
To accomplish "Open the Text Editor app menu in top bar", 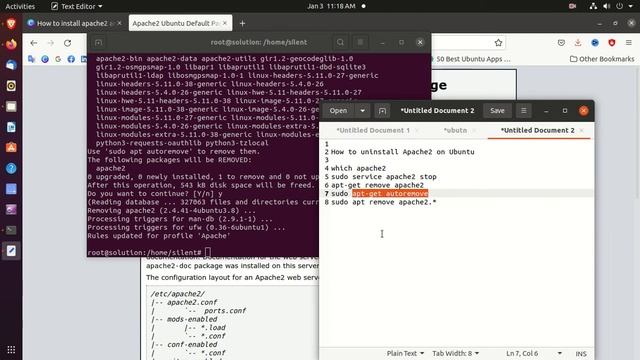I will (x=76, y=6).
